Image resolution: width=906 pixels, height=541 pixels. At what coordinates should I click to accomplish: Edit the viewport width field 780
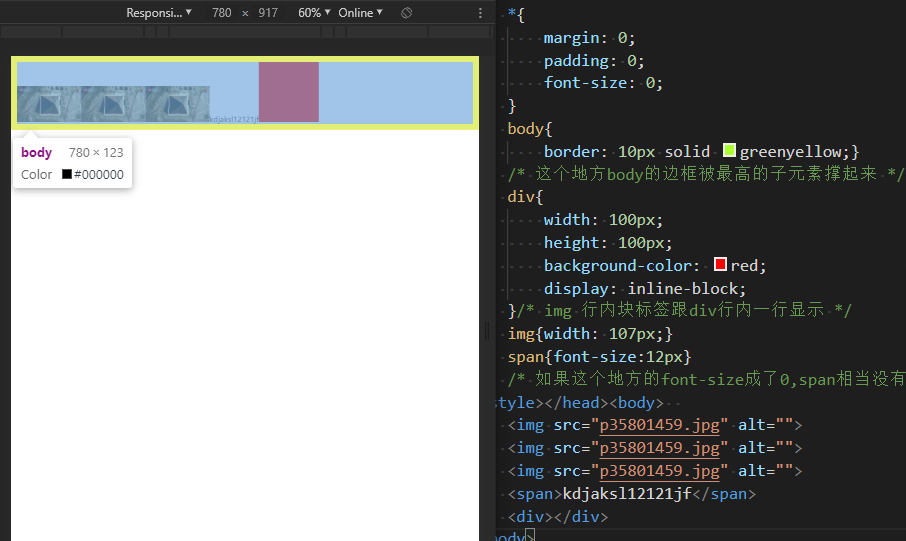[x=221, y=13]
